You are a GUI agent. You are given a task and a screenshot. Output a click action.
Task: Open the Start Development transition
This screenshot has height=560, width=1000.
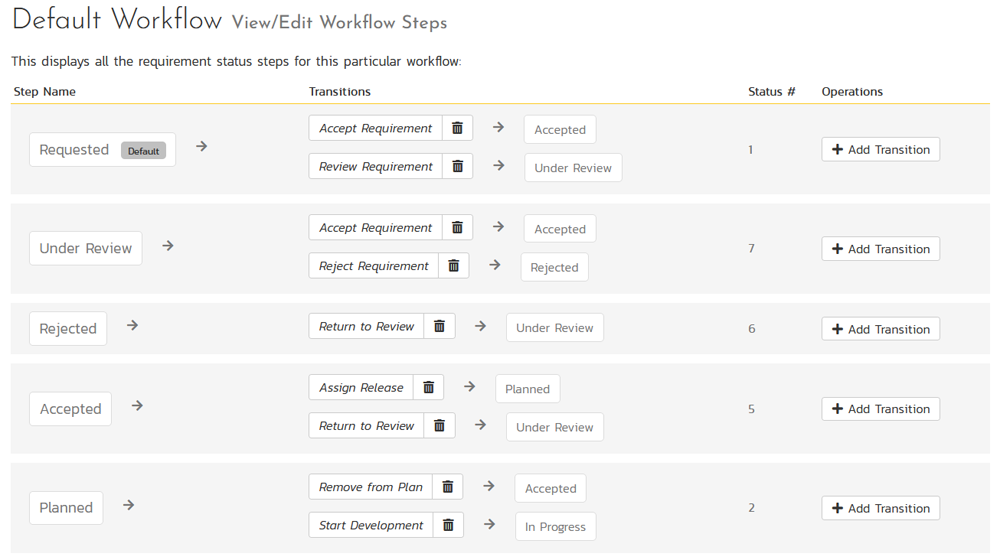coord(371,525)
